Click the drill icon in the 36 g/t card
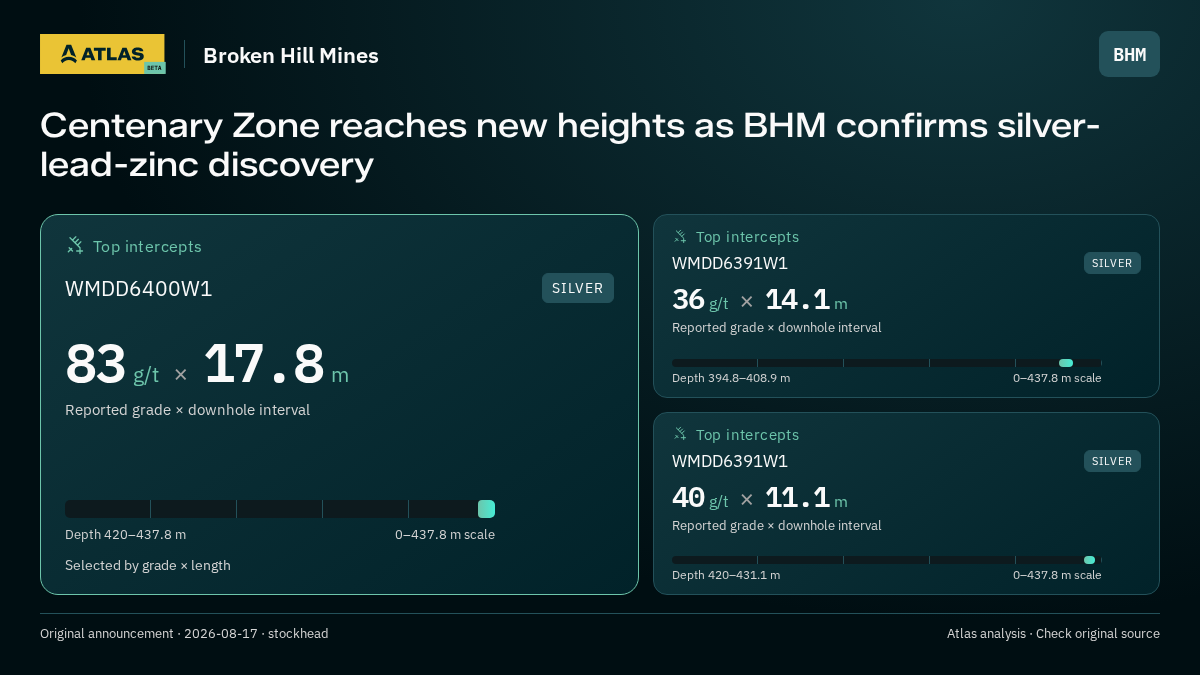Image resolution: width=1200 pixels, height=675 pixels. [x=680, y=237]
